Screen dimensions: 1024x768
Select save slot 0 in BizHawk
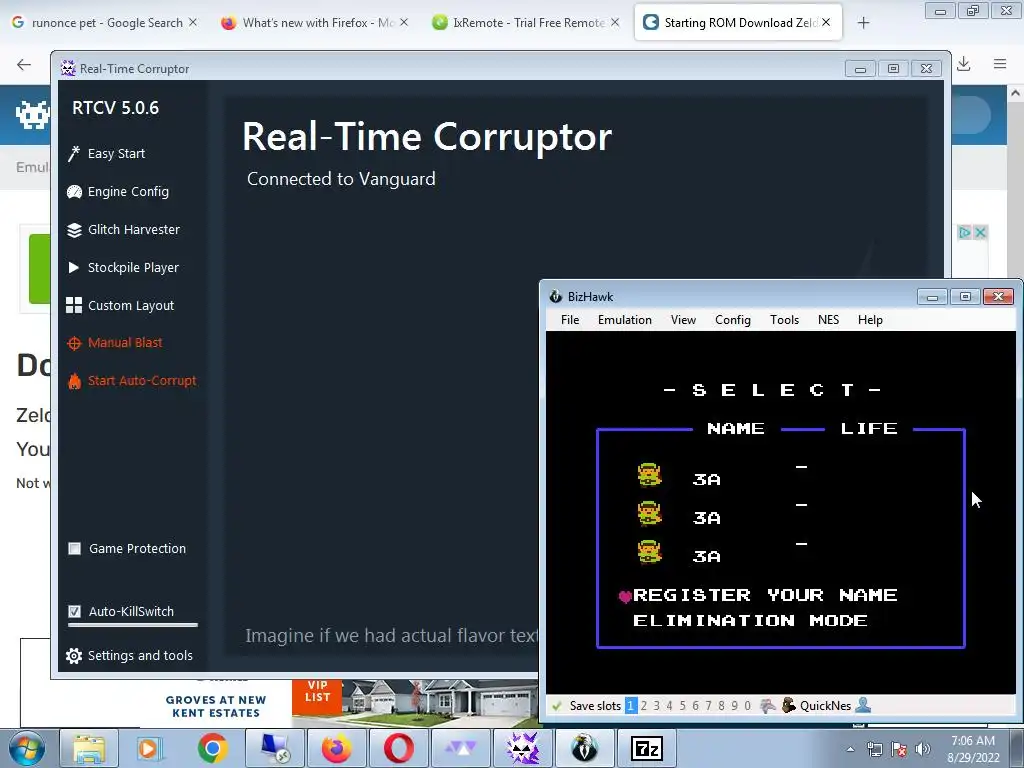pos(748,706)
